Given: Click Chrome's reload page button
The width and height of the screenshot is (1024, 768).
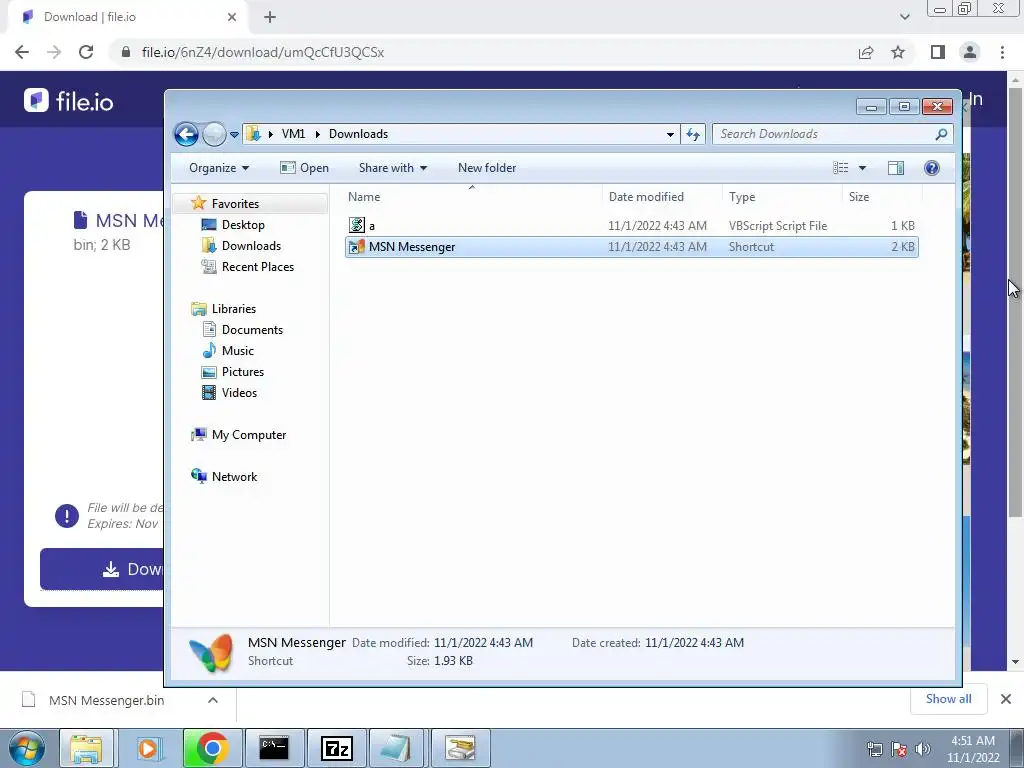Looking at the screenshot, I should tap(86, 52).
